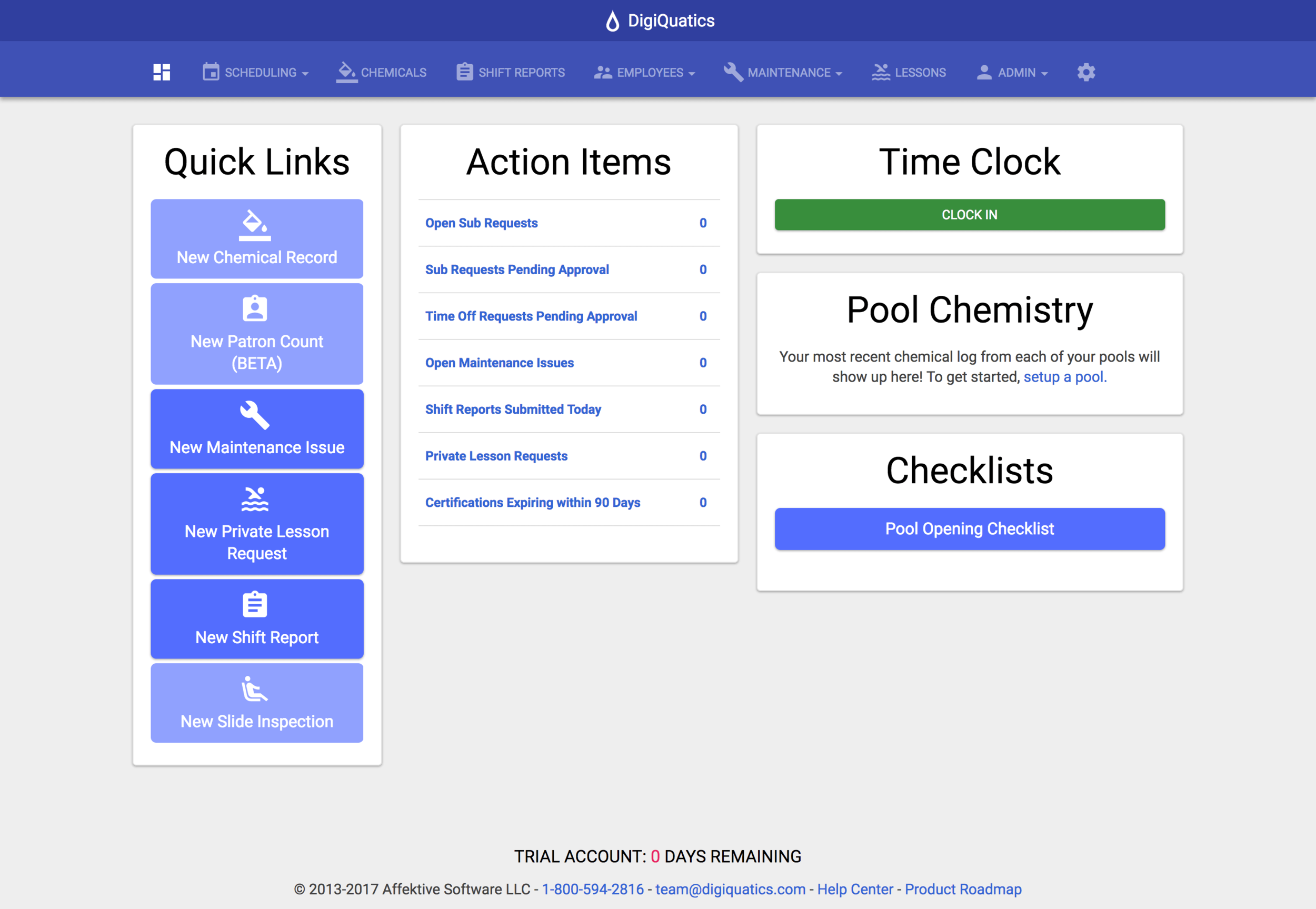The image size is (1316, 909).
Task: Open the Pool Opening Checklist
Action: tap(969, 528)
